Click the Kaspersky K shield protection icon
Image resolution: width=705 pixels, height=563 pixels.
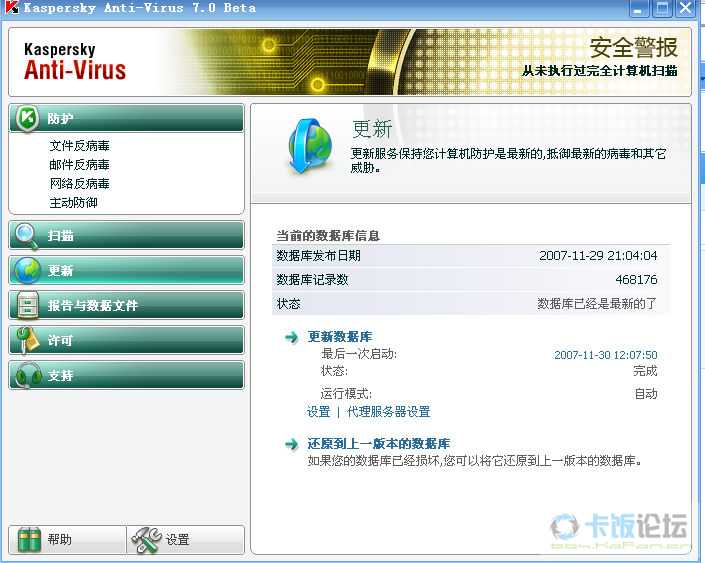27,118
